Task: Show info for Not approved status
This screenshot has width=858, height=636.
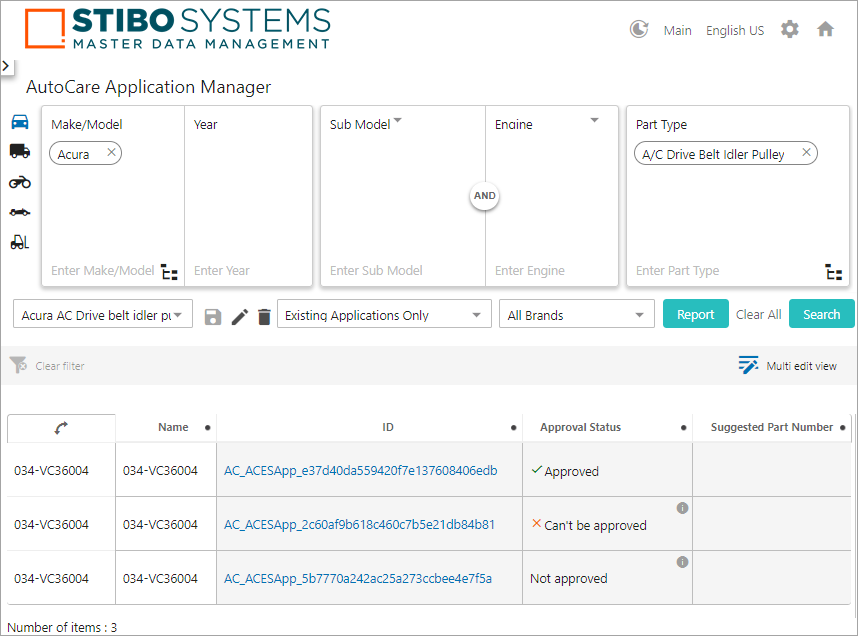Action: click(x=682, y=562)
